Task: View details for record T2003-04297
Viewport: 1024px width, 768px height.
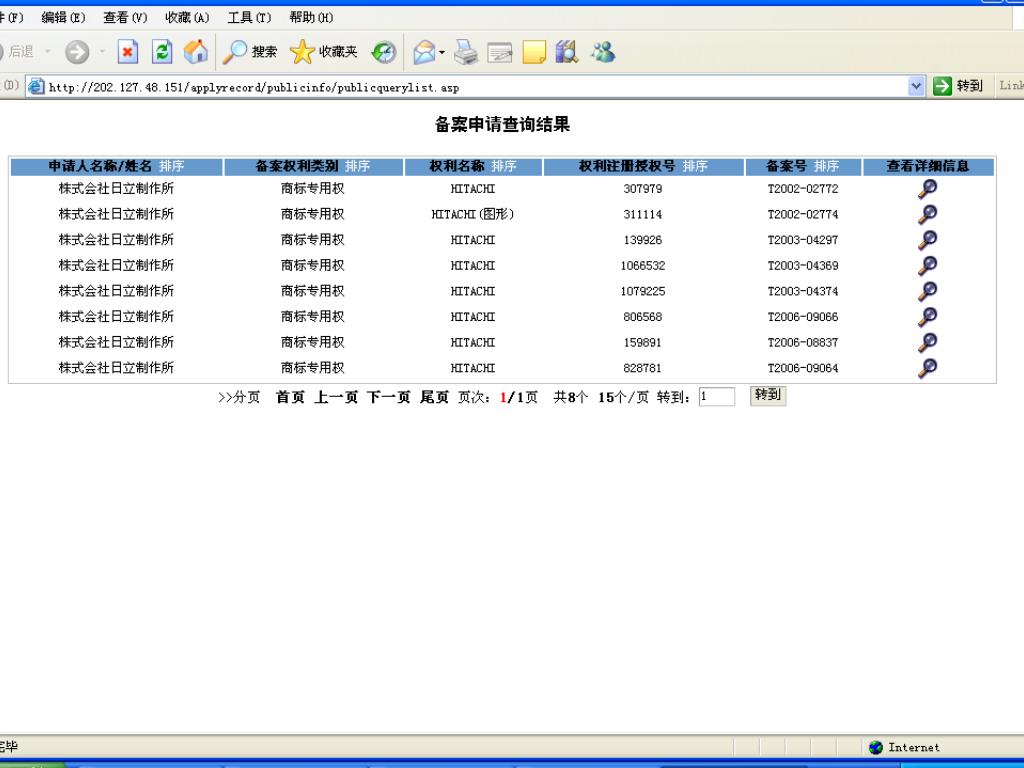Action: (x=927, y=240)
